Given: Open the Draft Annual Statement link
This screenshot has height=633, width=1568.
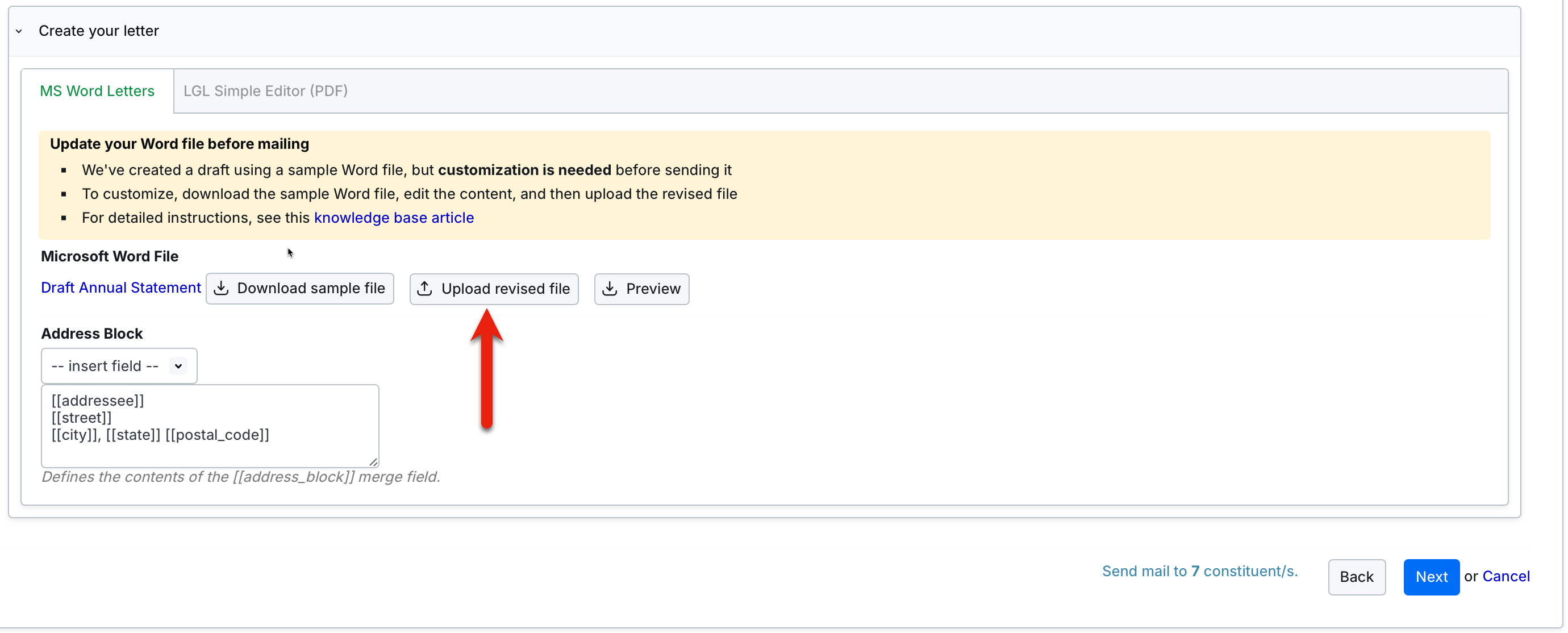Looking at the screenshot, I should [x=120, y=288].
